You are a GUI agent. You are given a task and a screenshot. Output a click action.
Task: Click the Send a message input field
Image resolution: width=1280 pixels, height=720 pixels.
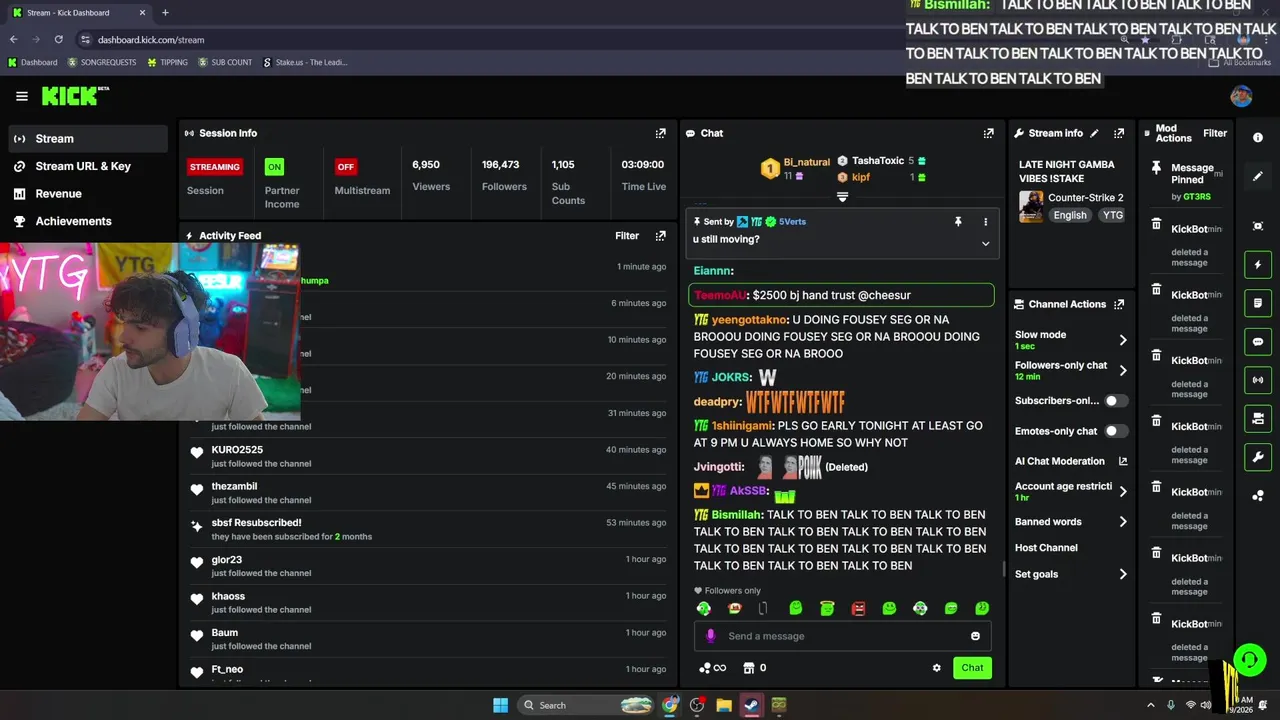coord(842,636)
